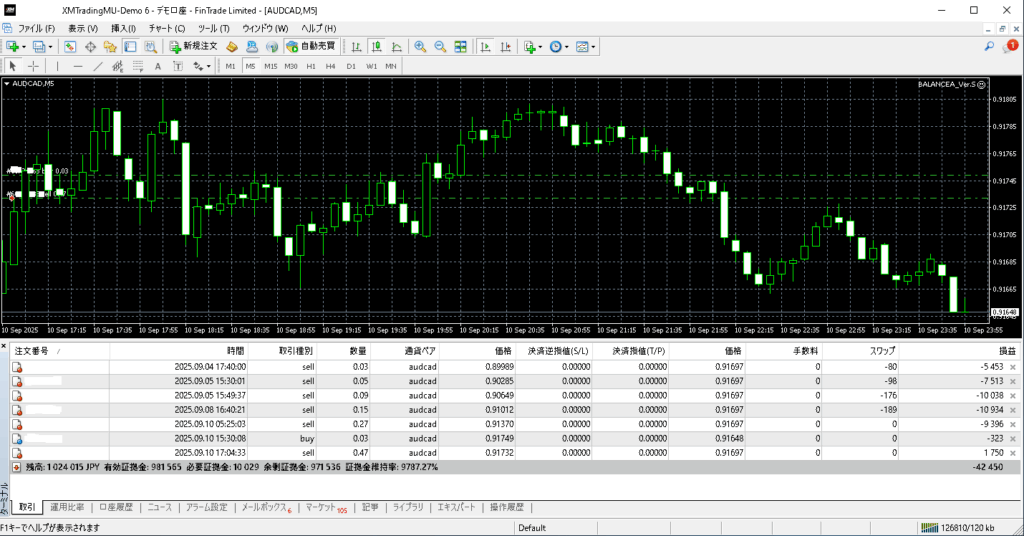Switch chart to candlestick display mode

[x=377, y=46]
